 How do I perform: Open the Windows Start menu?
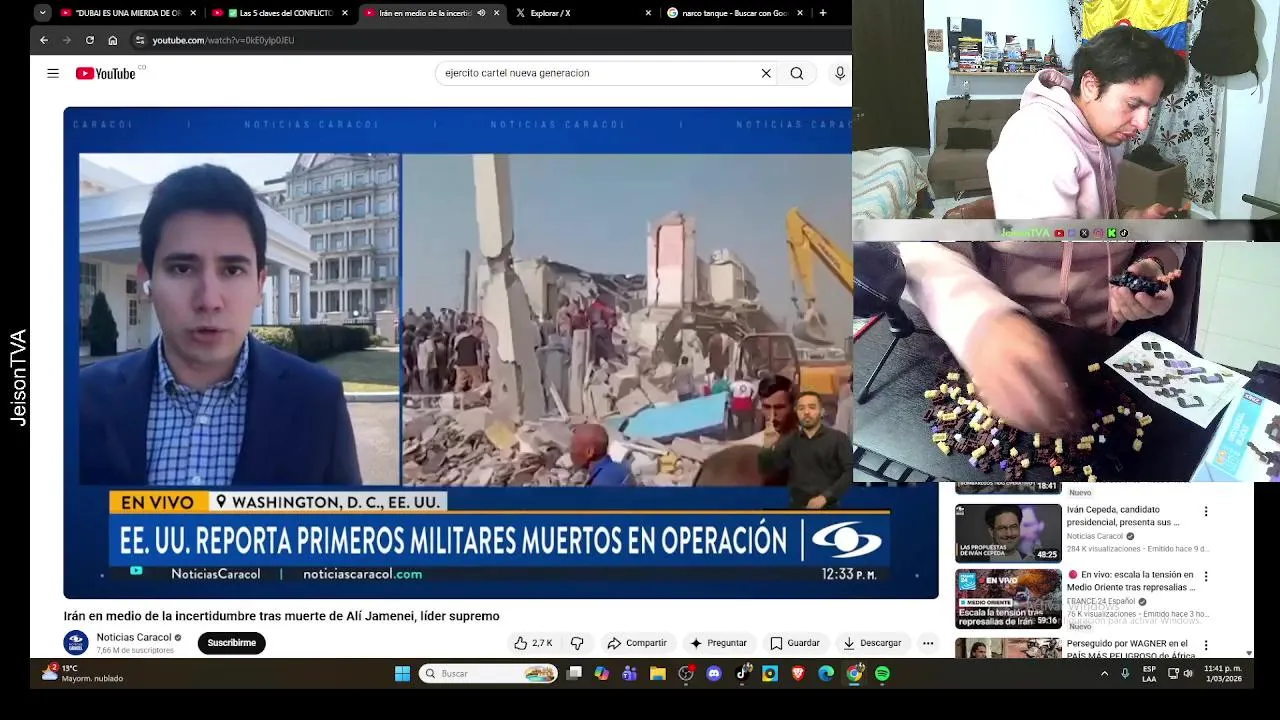coord(402,674)
